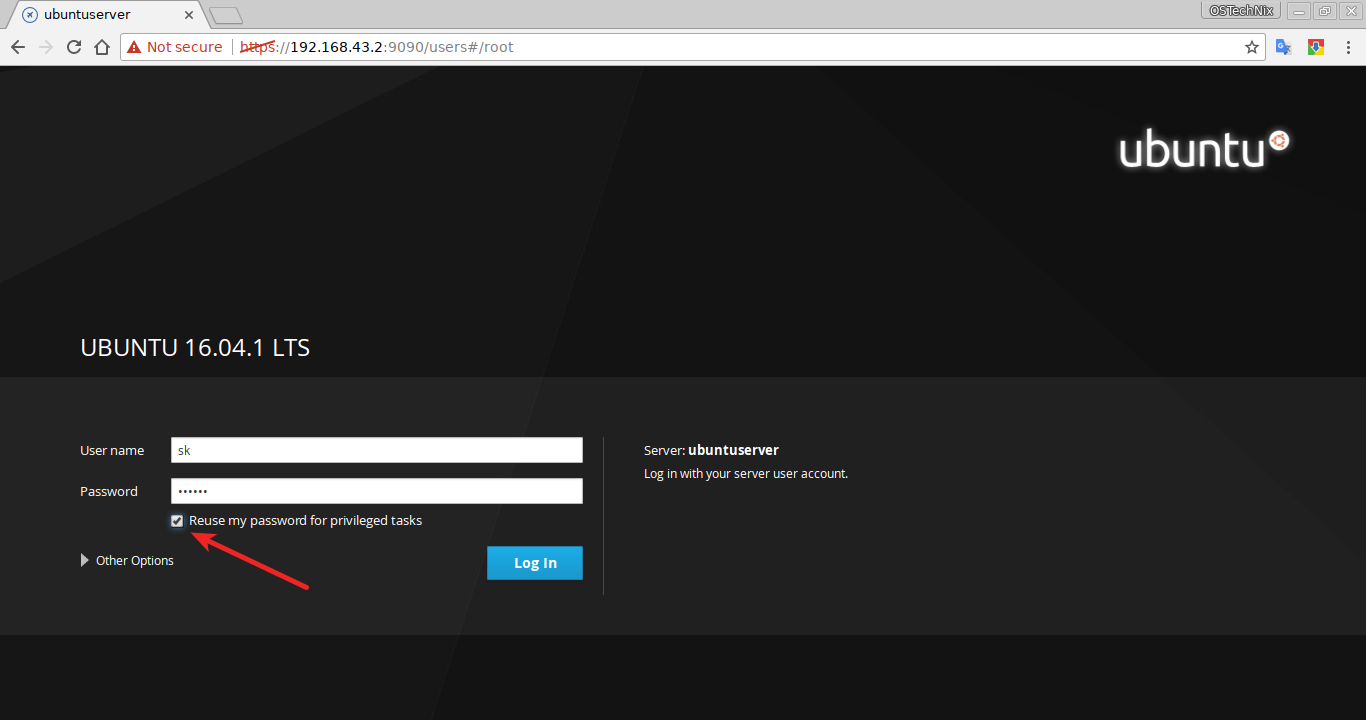Click the 'Reuse my password for privileged tasks' label
The width and height of the screenshot is (1366, 720).
click(306, 521)
